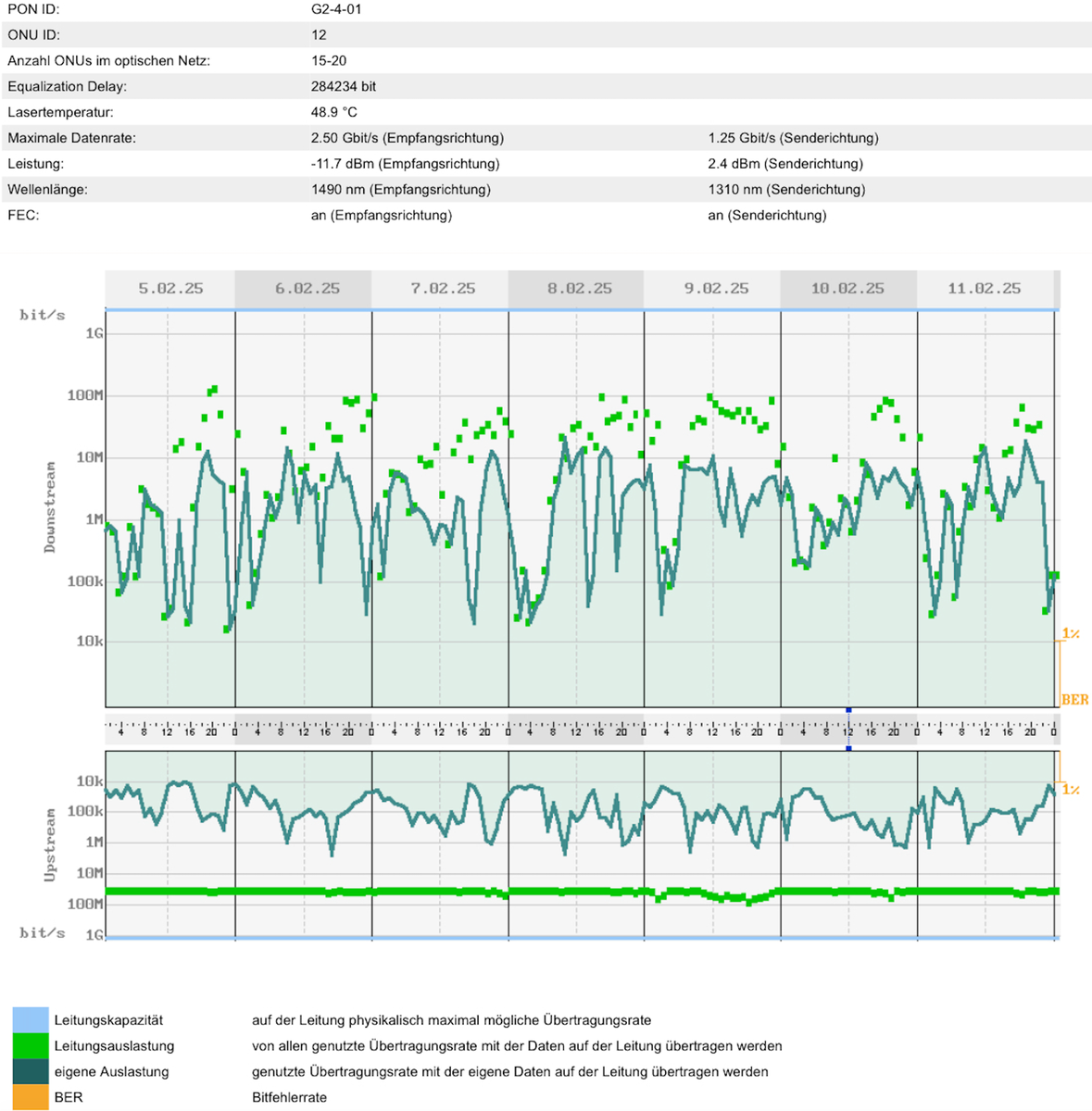The width and height of the screenshot is (1092, 1111).
Task: Click the ONU count value 15-20
Action: pyautogui.click(x=329, y=61)
